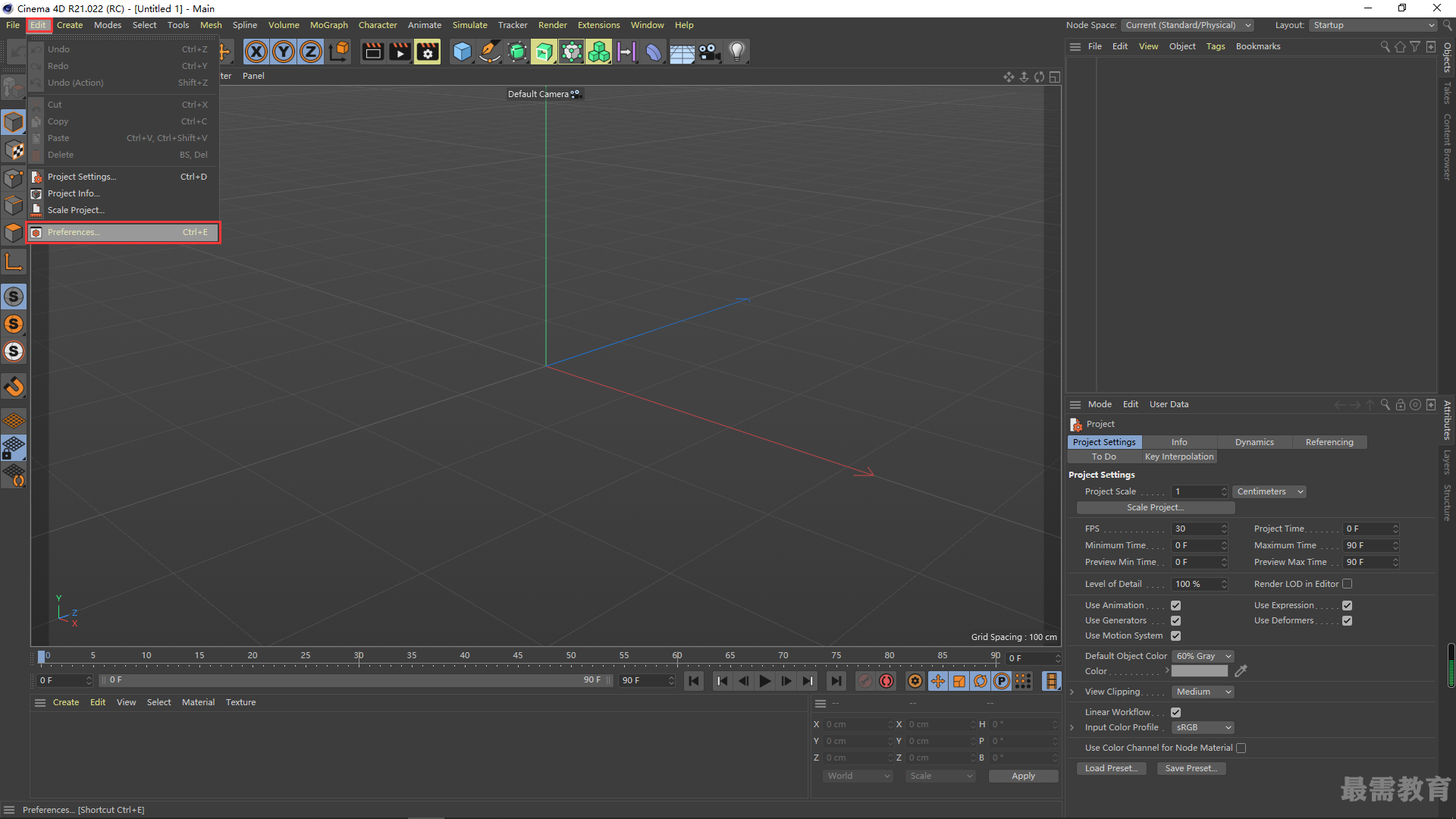Open Centimeters unit dropdown
This screenshot has width=1456, height=819.
(x=1269, y=491)
